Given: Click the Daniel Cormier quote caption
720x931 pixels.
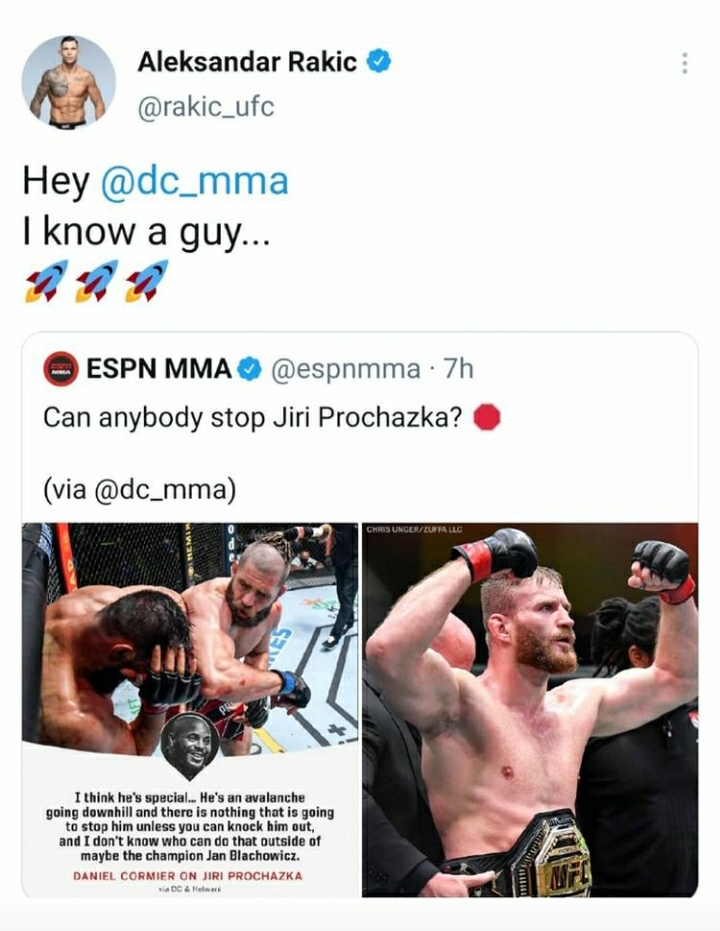Looking at the screenshot, I should [190, 826].
